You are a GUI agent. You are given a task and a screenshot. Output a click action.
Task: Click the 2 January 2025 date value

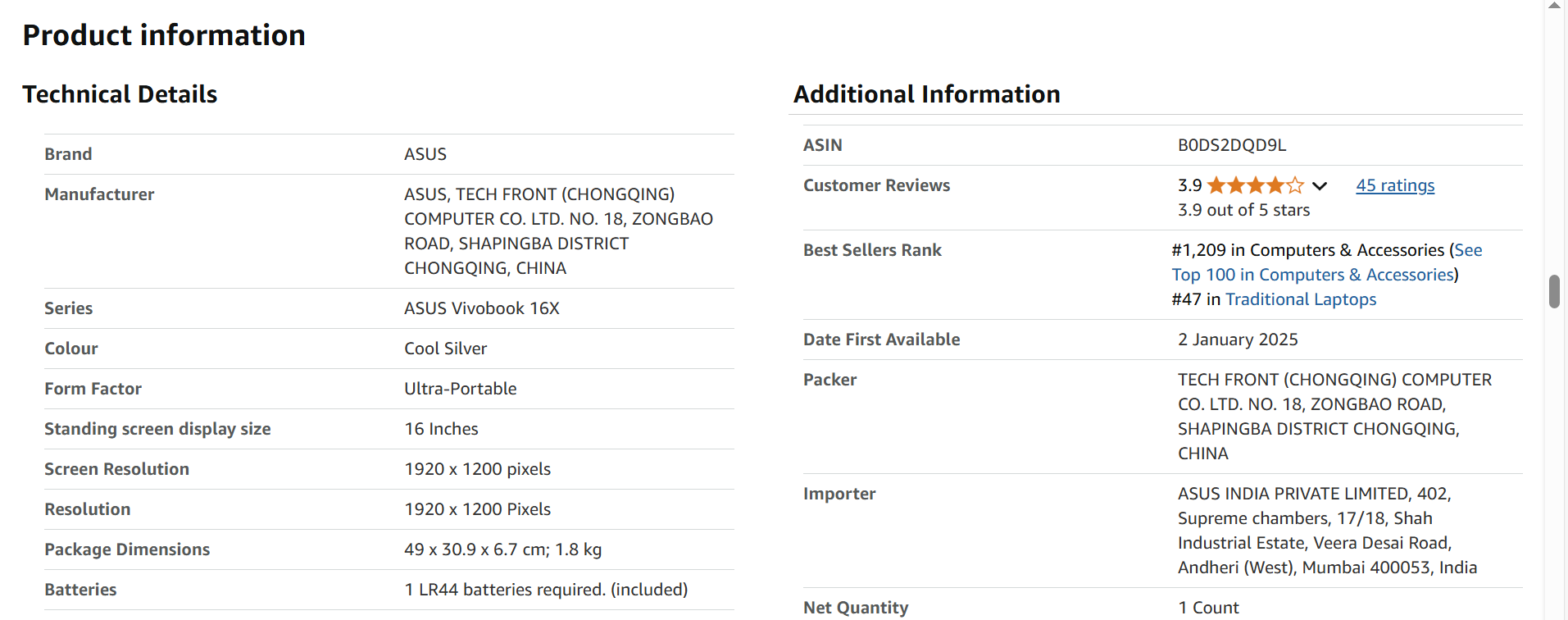click(x=1238, y=340)
